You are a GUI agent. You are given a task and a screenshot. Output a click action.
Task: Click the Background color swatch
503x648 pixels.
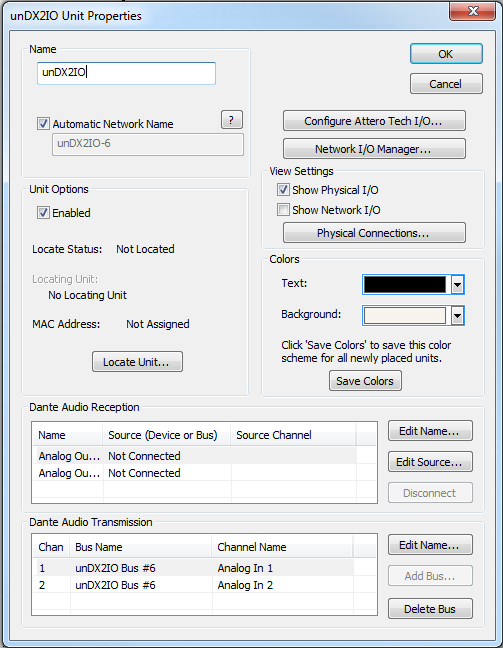(x=405, y=316)
